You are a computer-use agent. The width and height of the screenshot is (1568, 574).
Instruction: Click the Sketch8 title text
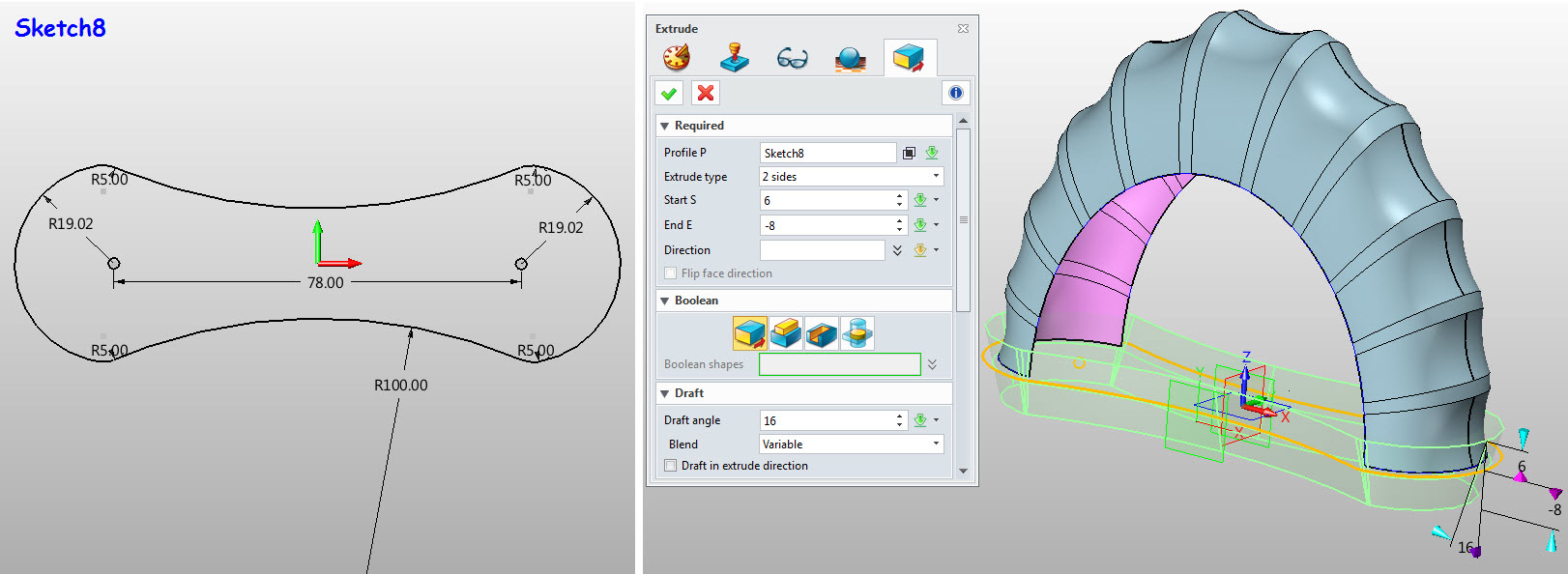pyautogui.click(x=60, y=28)
